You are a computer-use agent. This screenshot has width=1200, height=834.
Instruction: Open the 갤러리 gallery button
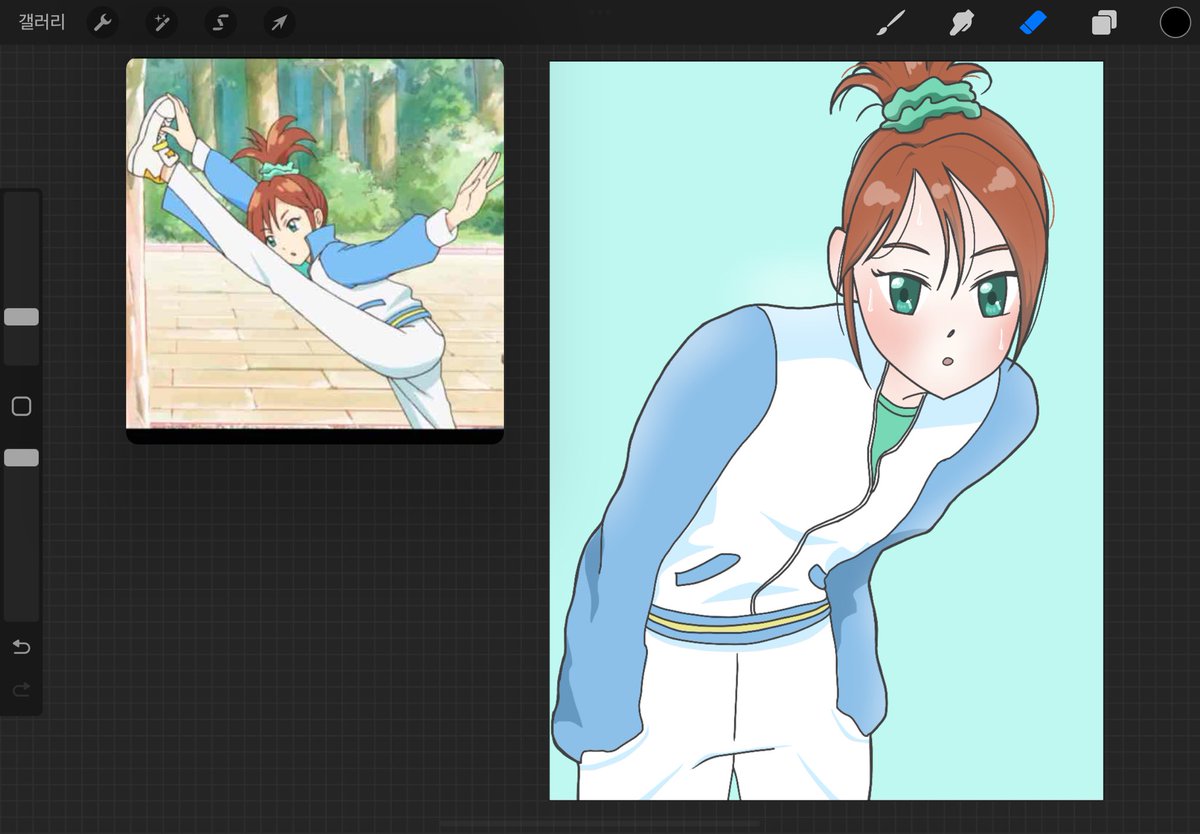[42, 22]
